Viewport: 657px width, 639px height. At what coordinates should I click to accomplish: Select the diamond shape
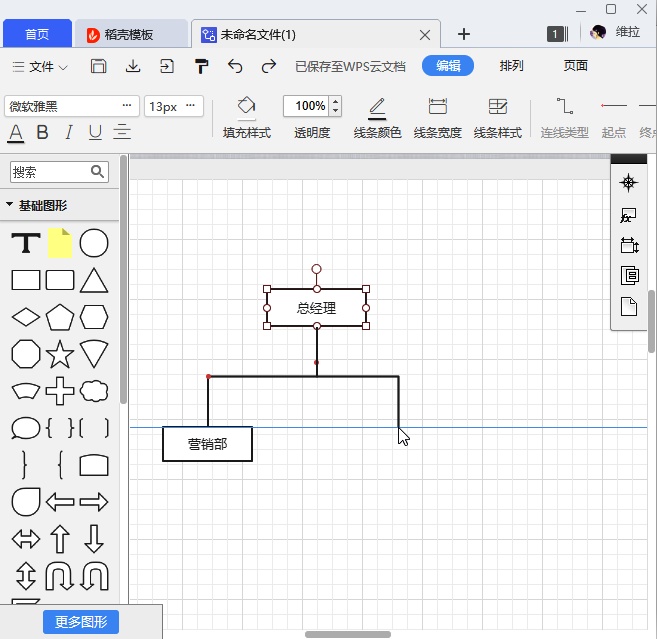(26, 317)
